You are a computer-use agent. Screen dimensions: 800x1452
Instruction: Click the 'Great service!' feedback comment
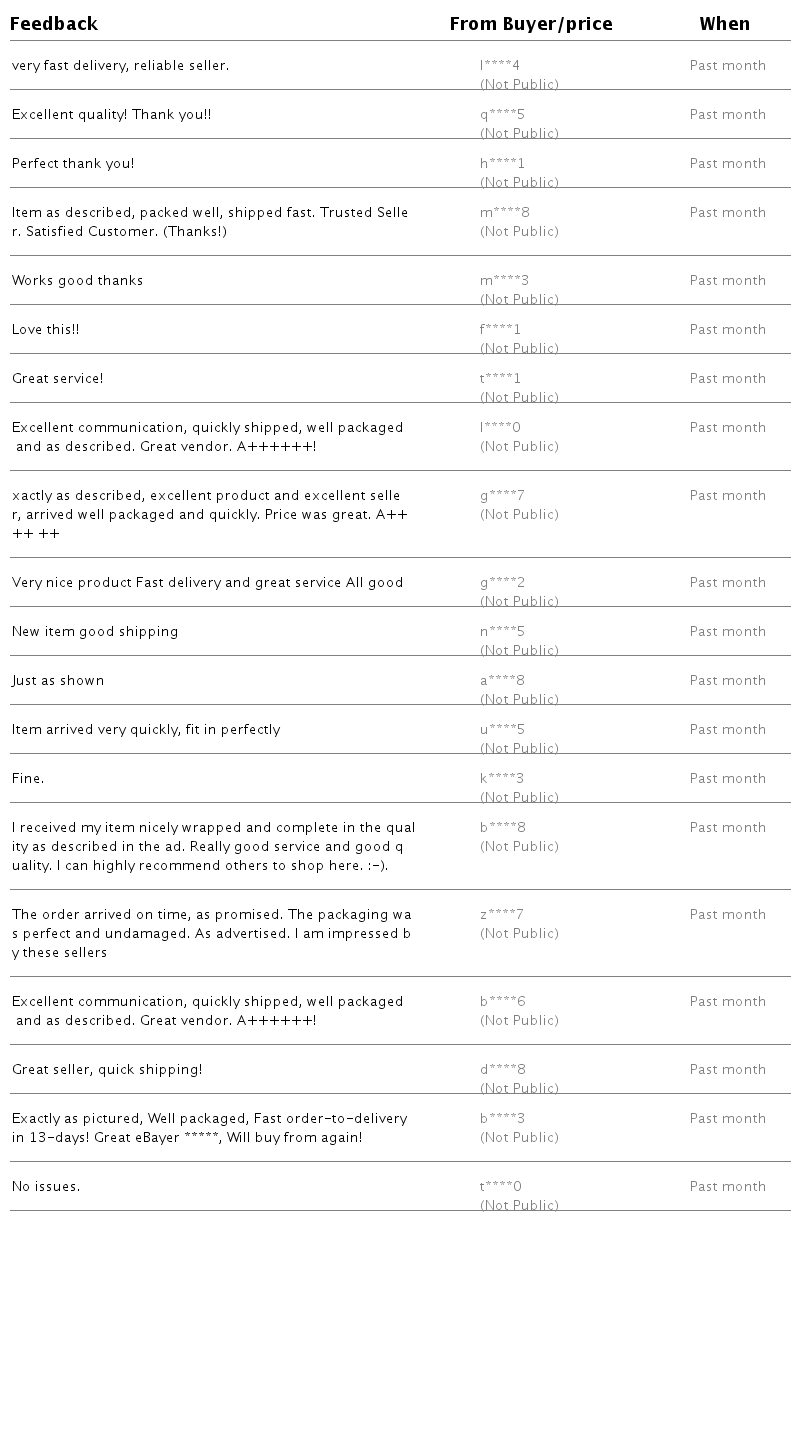tap(57, 379)
